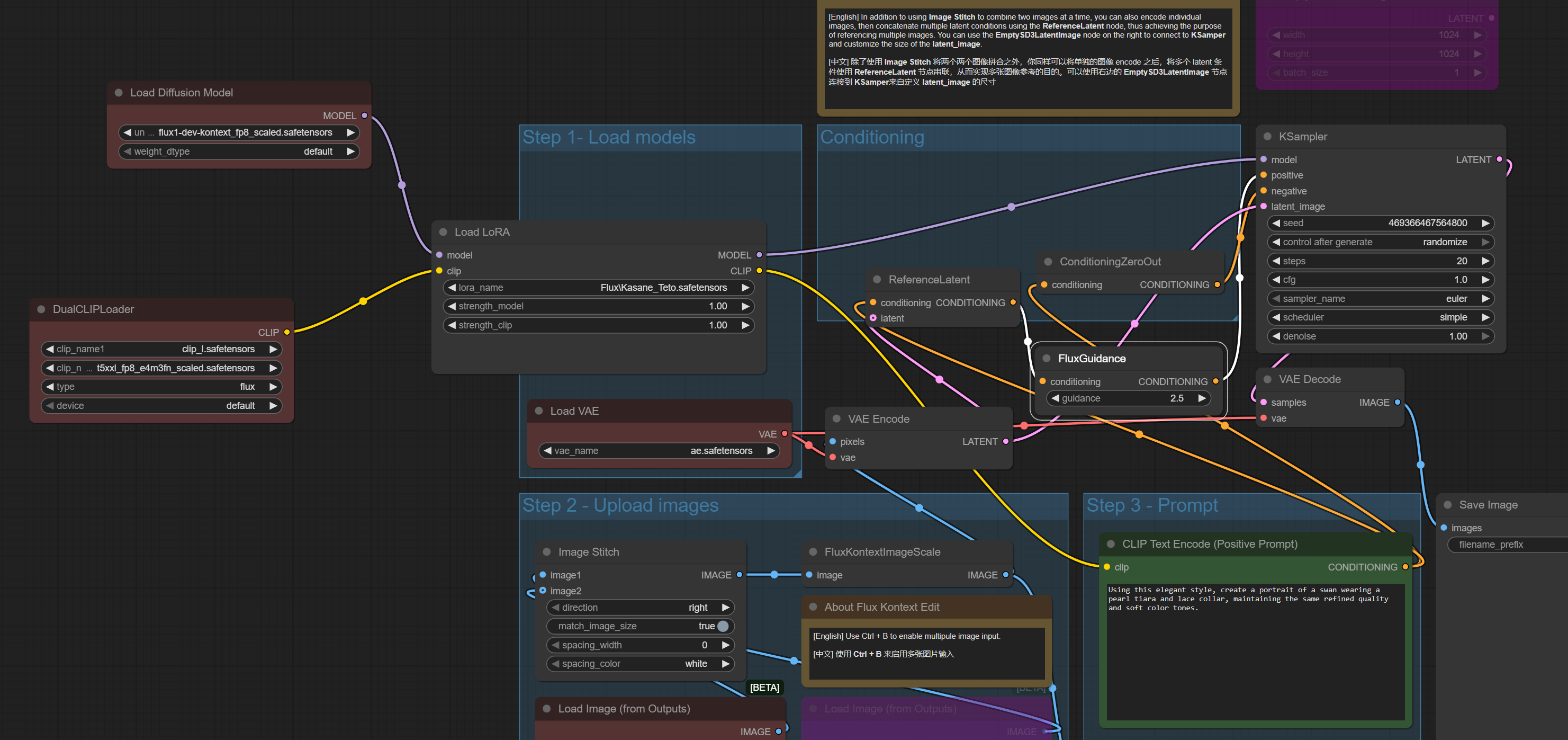
Task: Click the CLIP output socket of DualCLIPLoader
Action: 287,333
